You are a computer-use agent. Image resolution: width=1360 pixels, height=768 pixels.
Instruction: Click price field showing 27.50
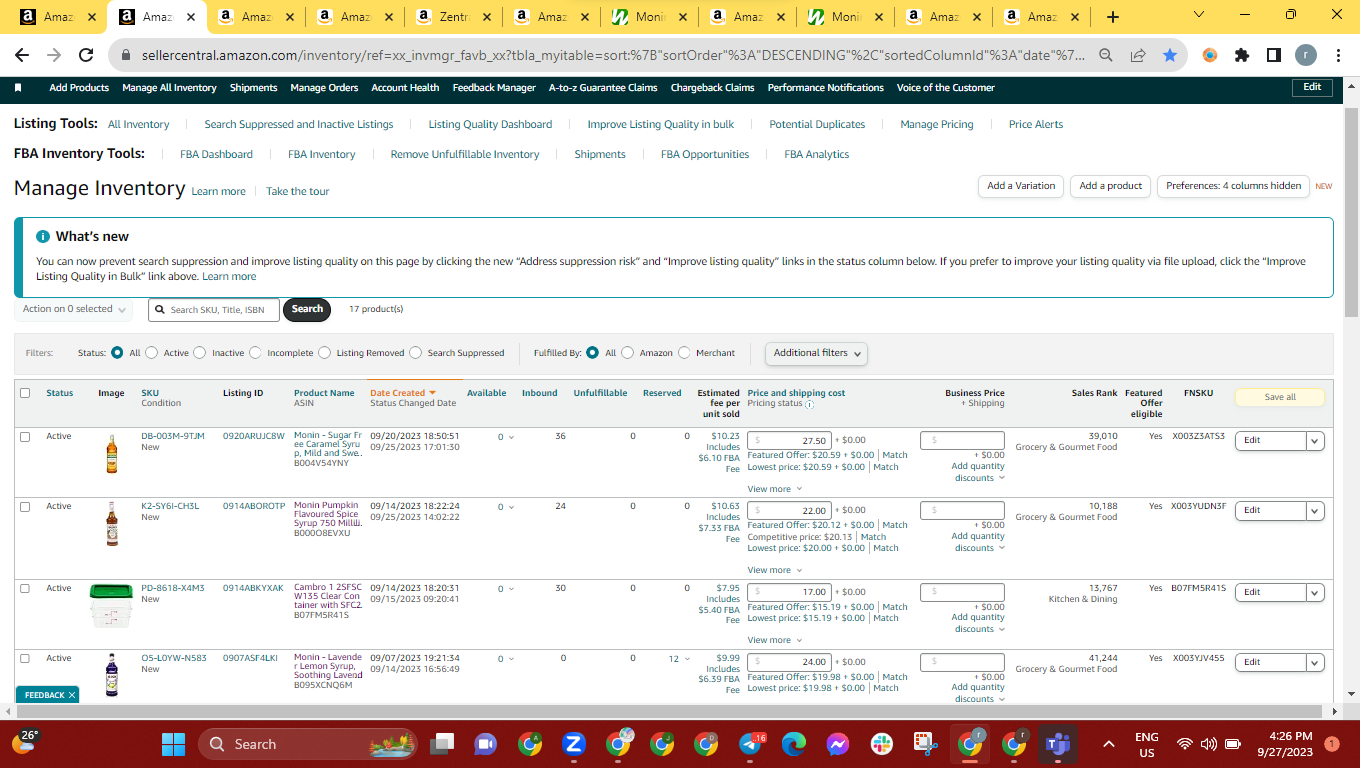click(790, 441)
